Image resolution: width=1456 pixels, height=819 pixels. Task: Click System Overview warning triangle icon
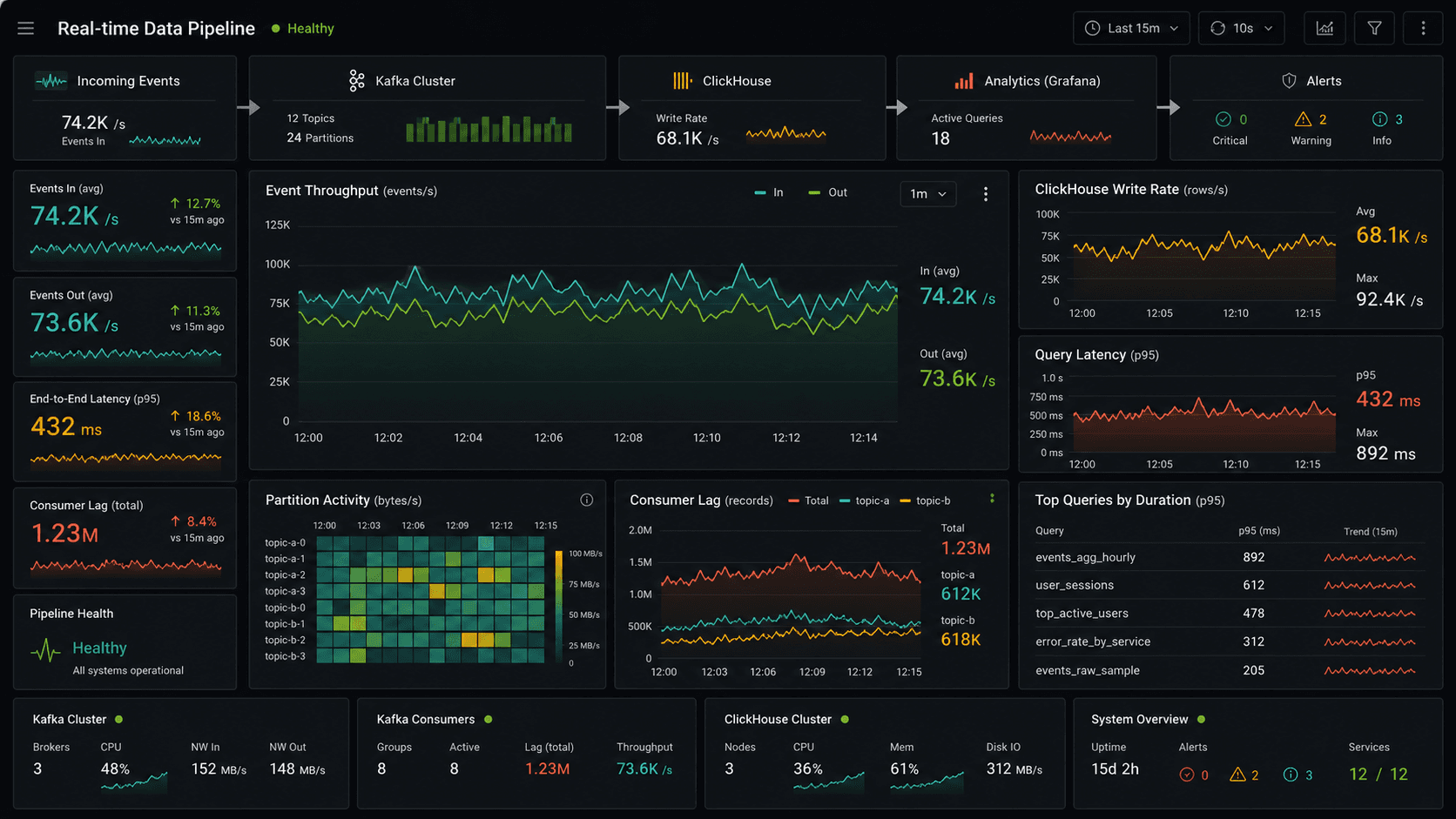pyautogui.click(x=1237, y=775)
